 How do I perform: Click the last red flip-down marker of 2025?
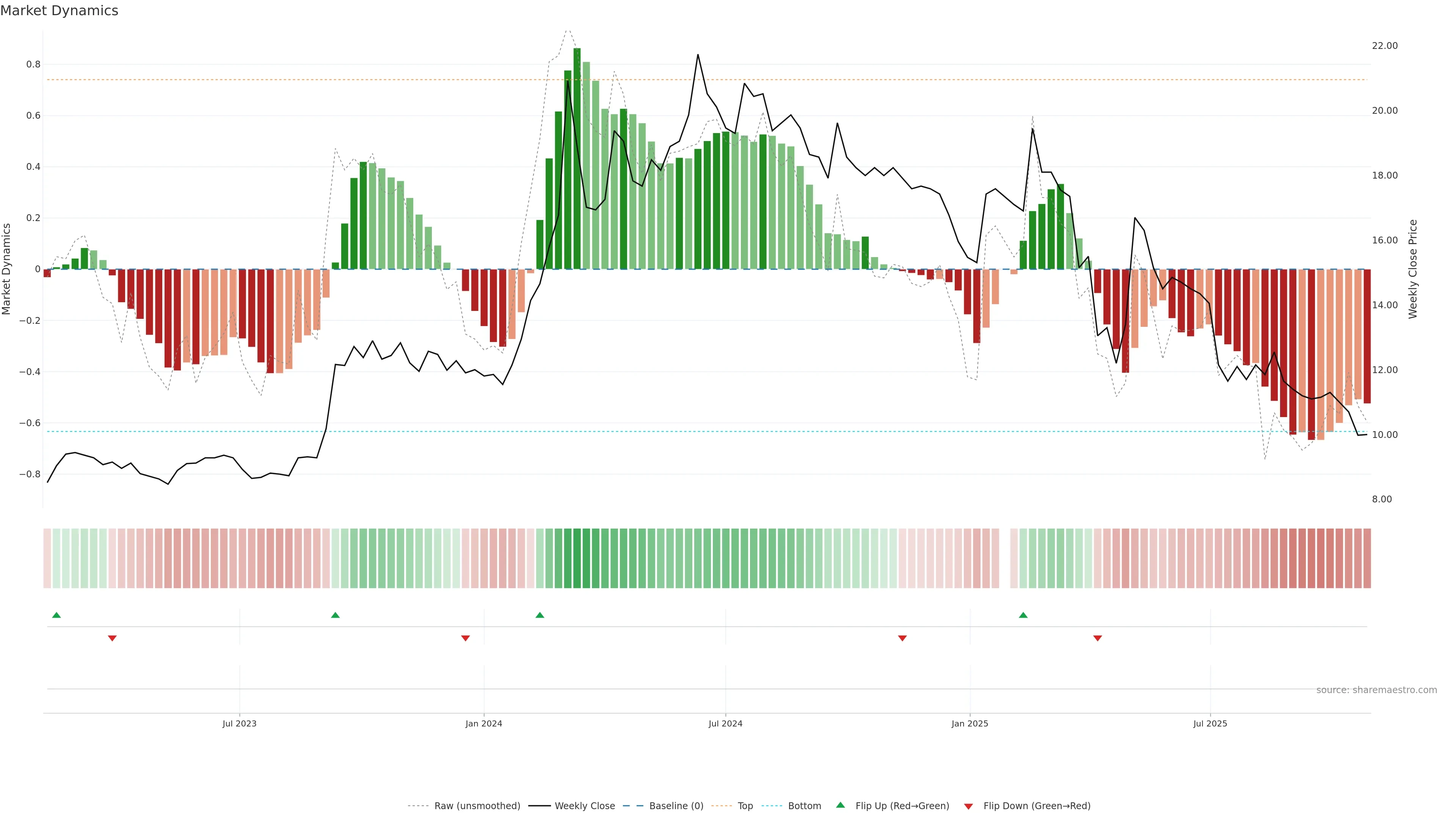click(1098, 638)
